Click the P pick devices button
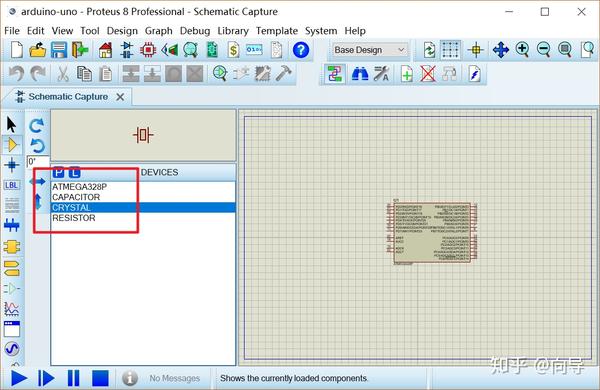This screenshot has height=390, width=600. (59, 173)
